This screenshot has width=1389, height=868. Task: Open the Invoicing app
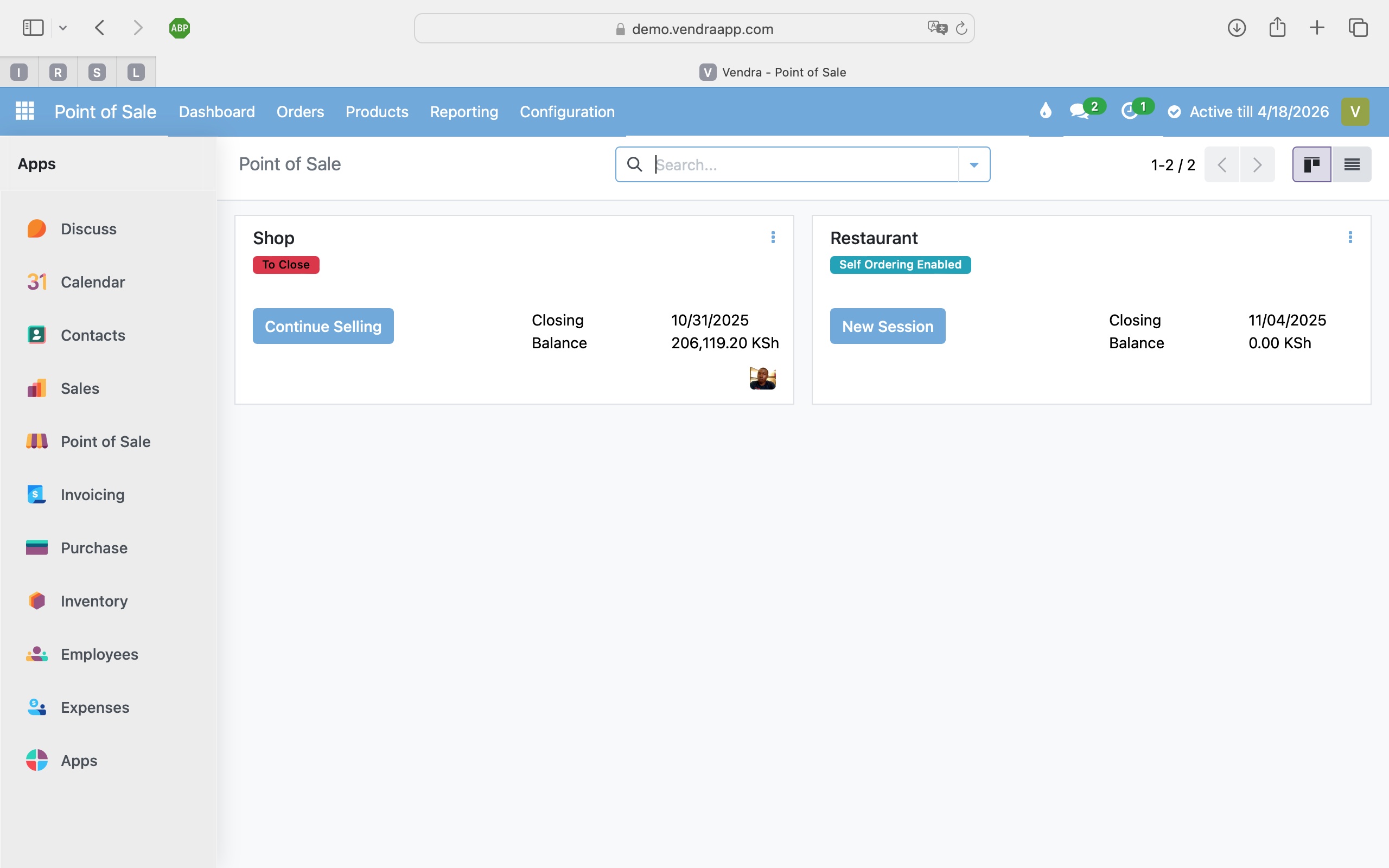[92, 494]
